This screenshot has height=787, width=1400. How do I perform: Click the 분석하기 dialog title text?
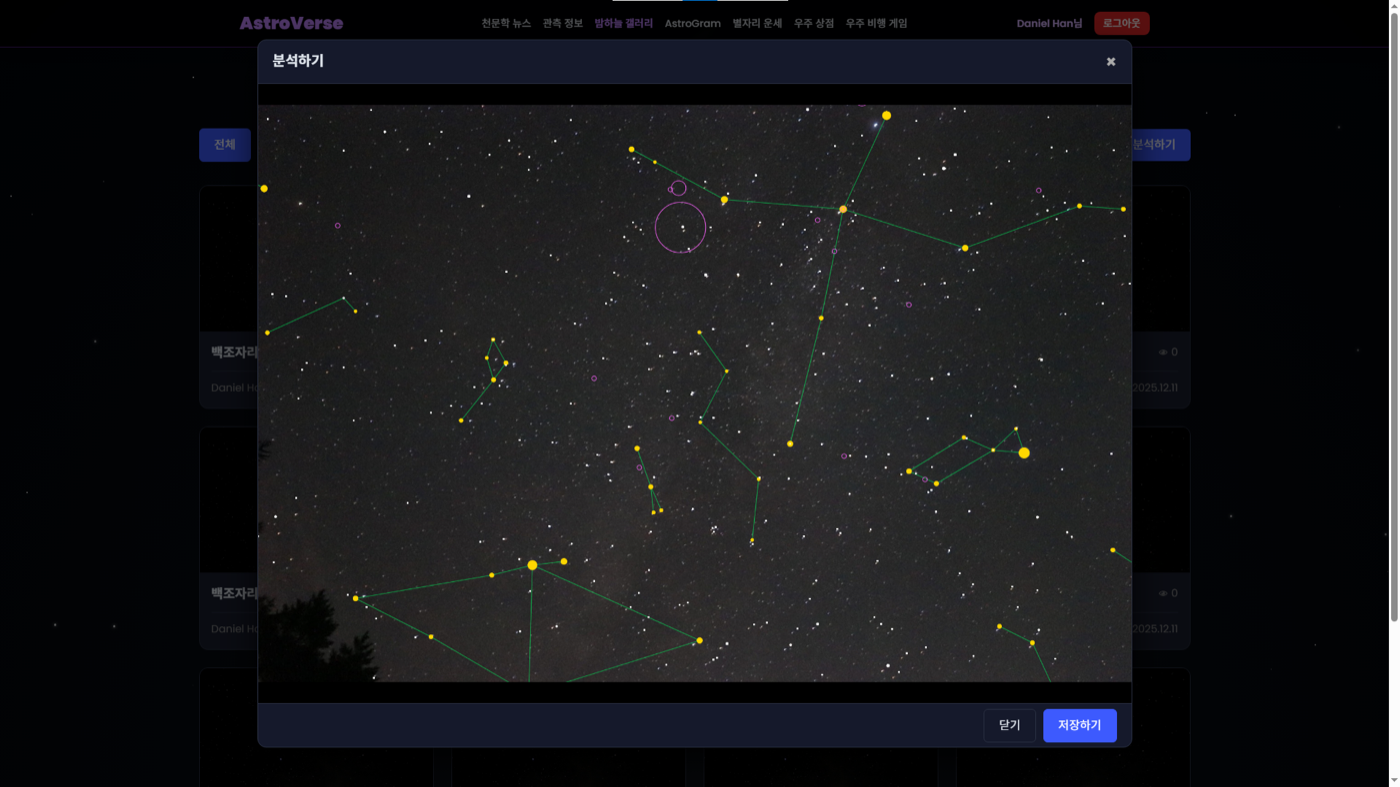click(x=298, y=61)
